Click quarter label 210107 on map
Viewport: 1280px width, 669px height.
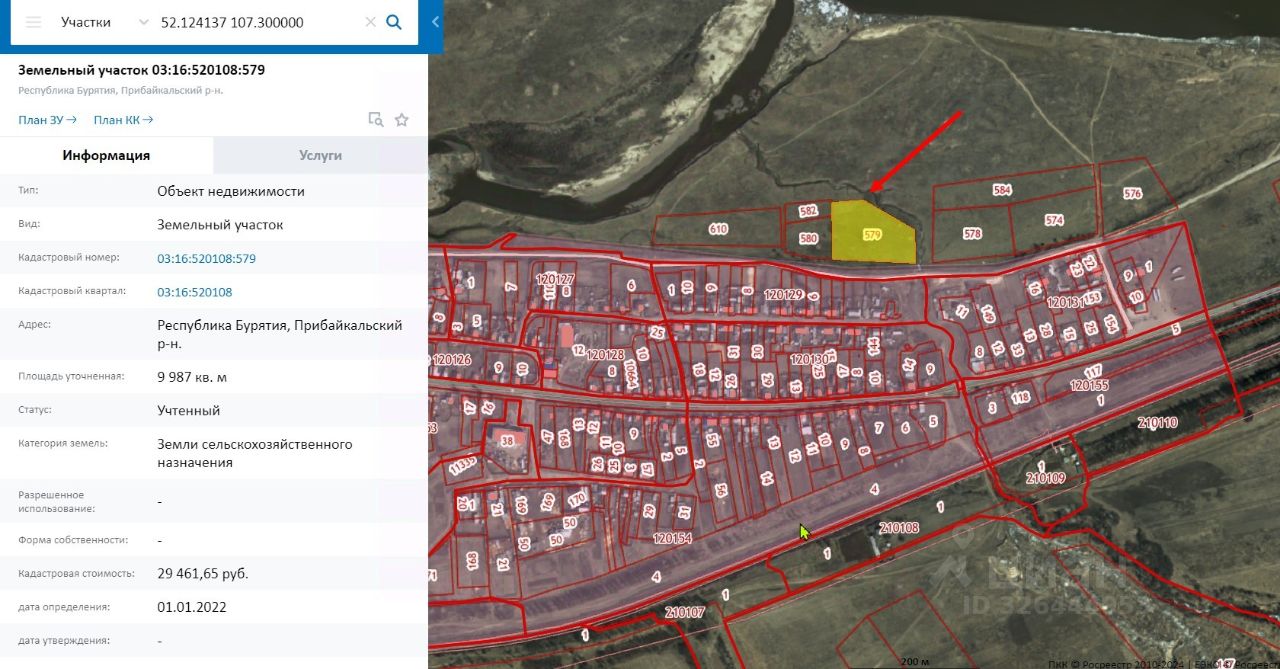(684, 612)
